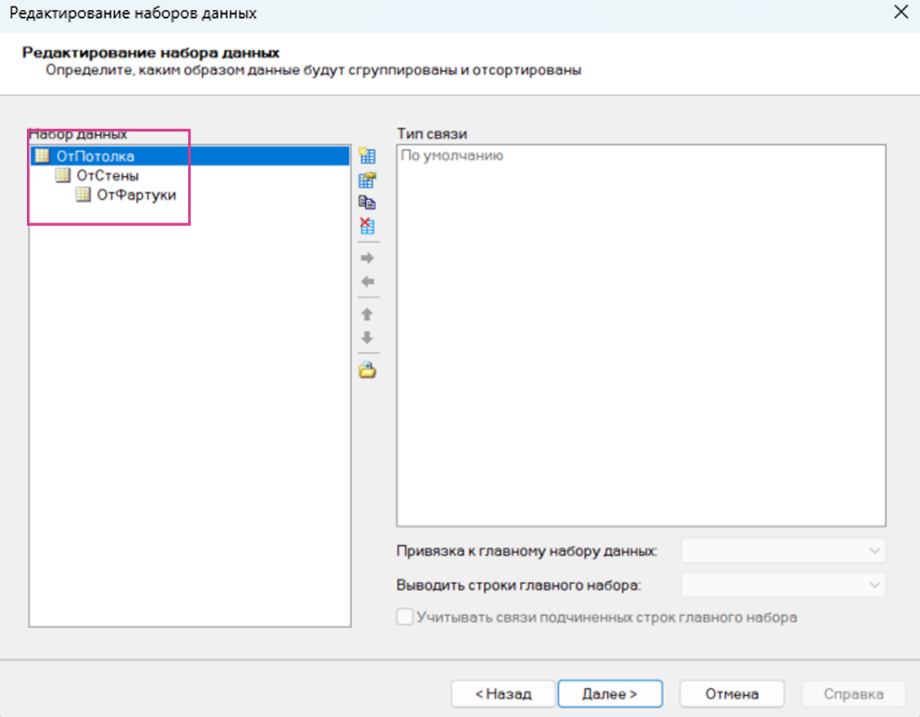Select the ОтФартуки data set

point(136,195)
